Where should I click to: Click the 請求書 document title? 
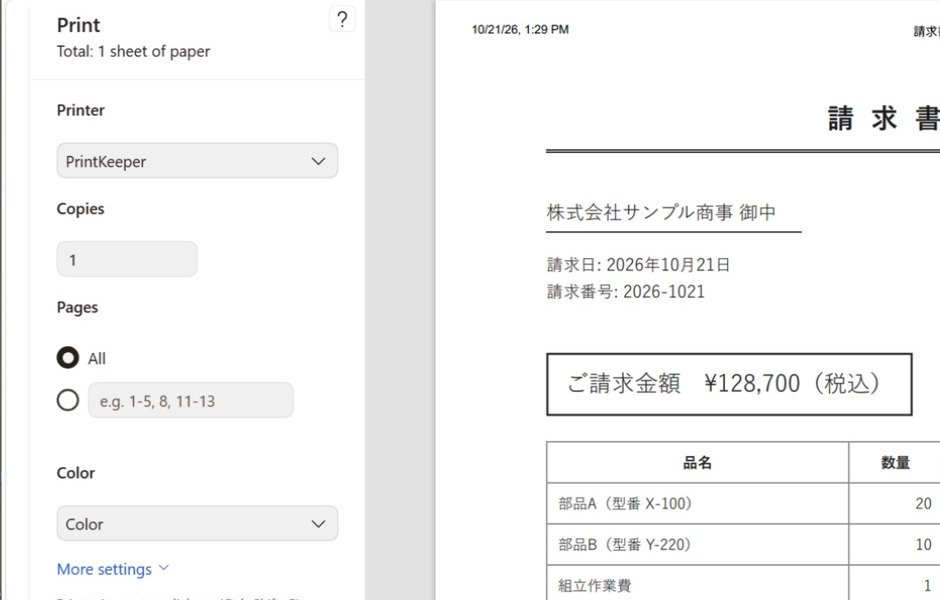click(884, 118)
